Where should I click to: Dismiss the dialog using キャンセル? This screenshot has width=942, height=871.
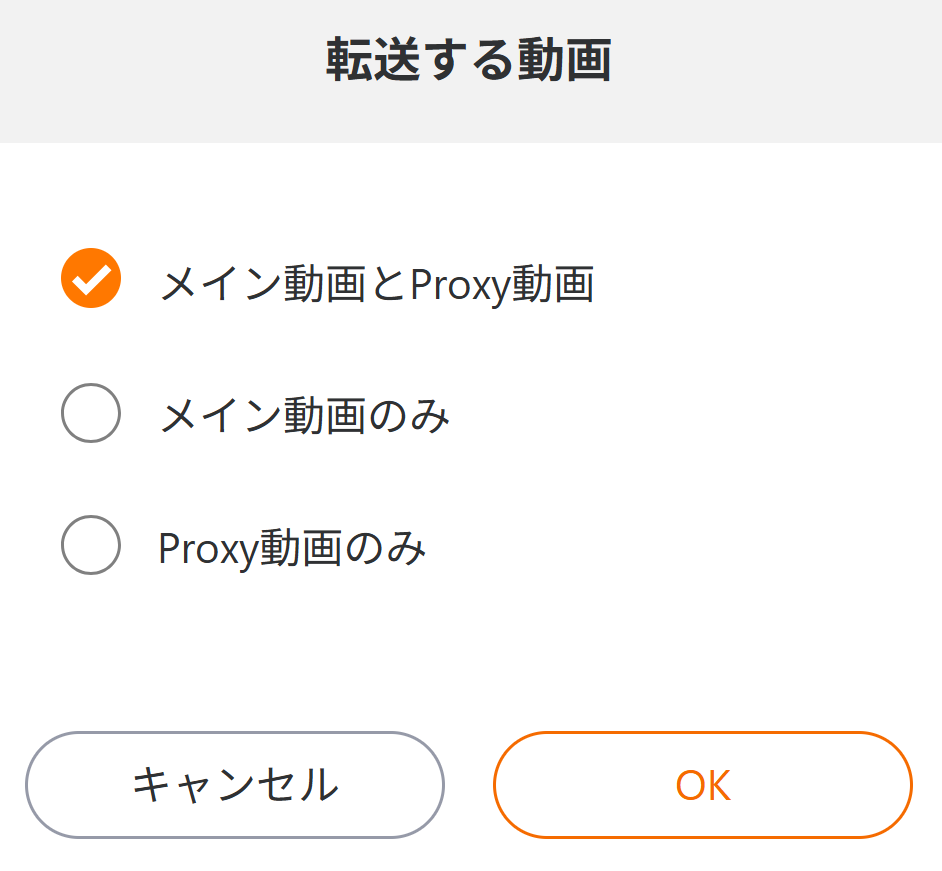click(235, 785)
